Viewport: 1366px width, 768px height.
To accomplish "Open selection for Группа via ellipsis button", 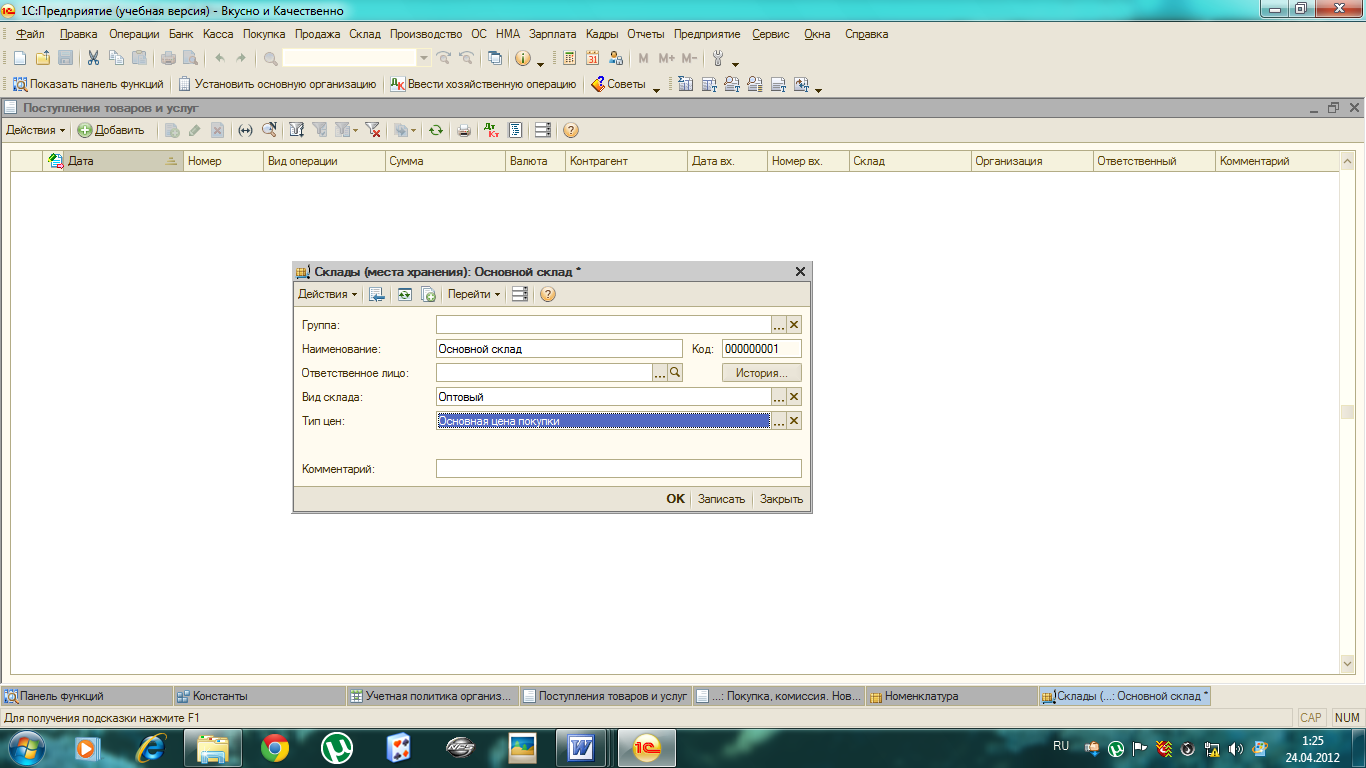I will (779, 325).
